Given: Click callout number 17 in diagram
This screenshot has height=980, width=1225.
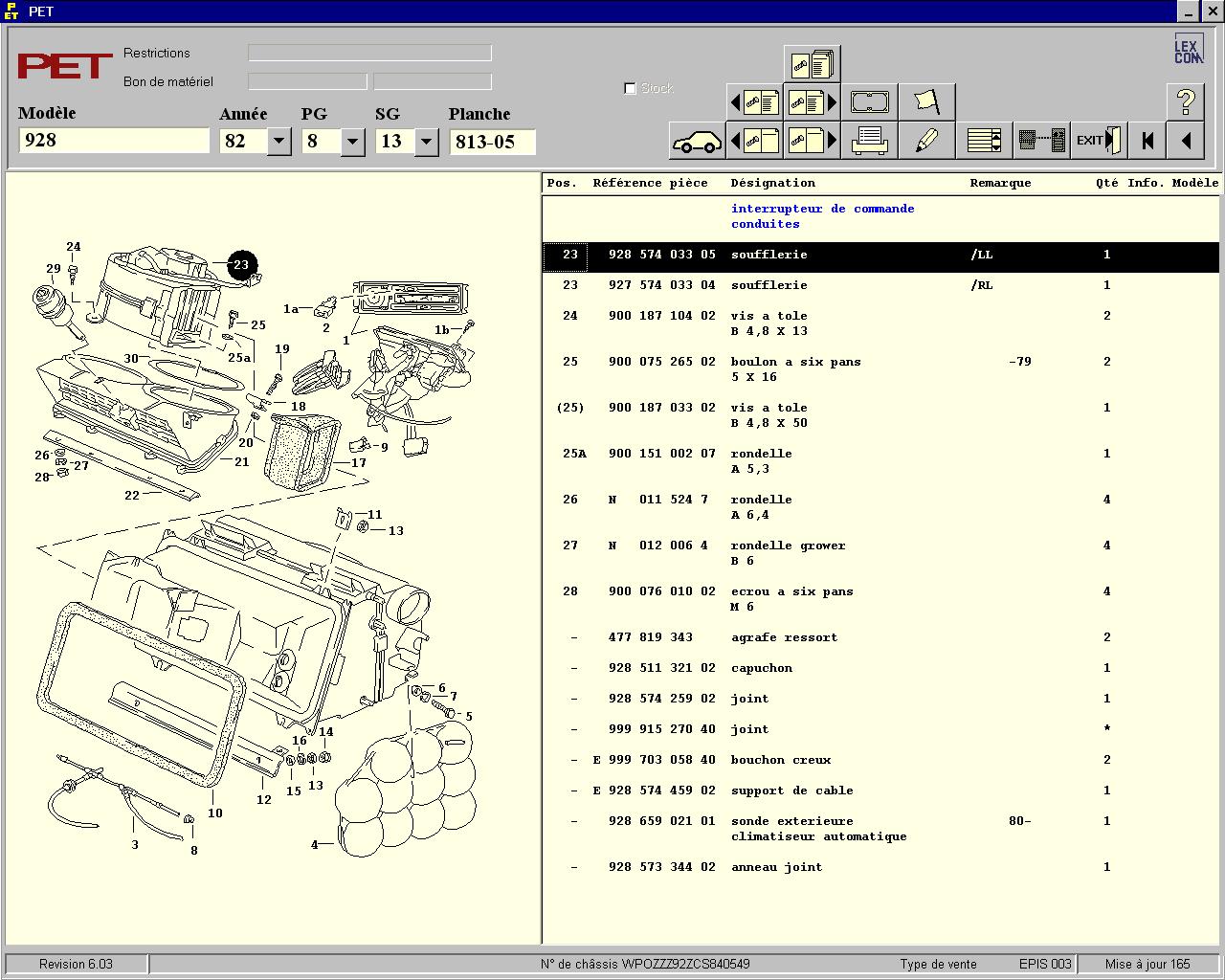Looking at the screenshot, I should 359,463.
